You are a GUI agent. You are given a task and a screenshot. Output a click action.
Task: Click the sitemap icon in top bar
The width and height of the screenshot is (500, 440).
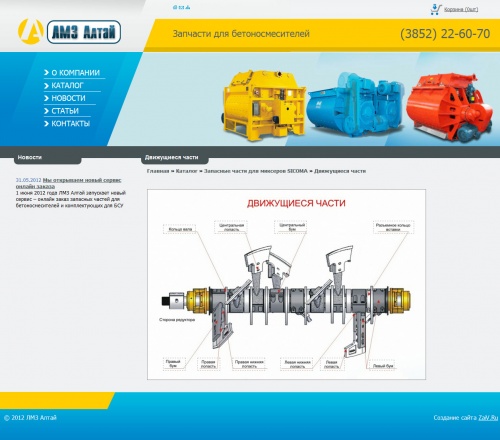188,7
